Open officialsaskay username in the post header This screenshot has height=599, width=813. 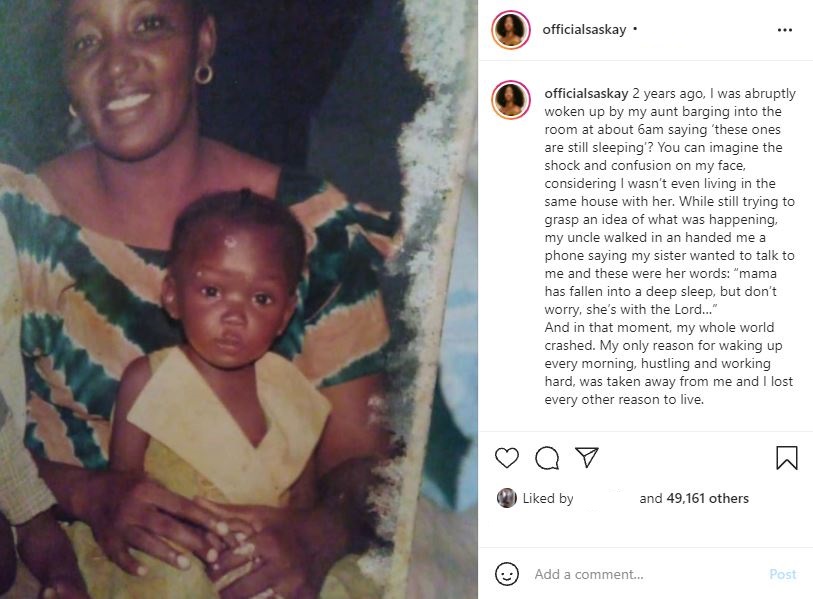[x=584, y=30]
